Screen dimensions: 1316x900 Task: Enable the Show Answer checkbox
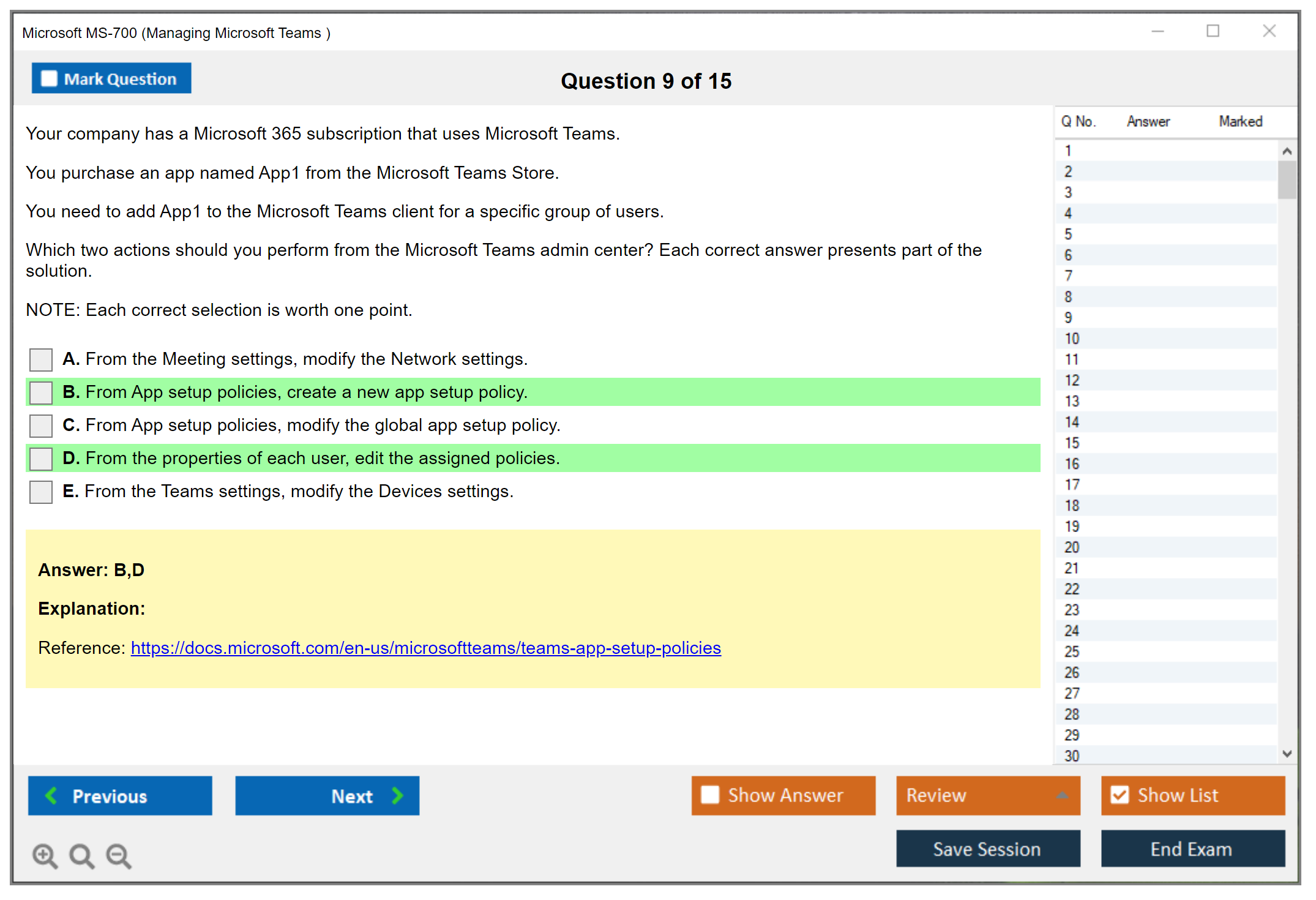coord(710,795)
